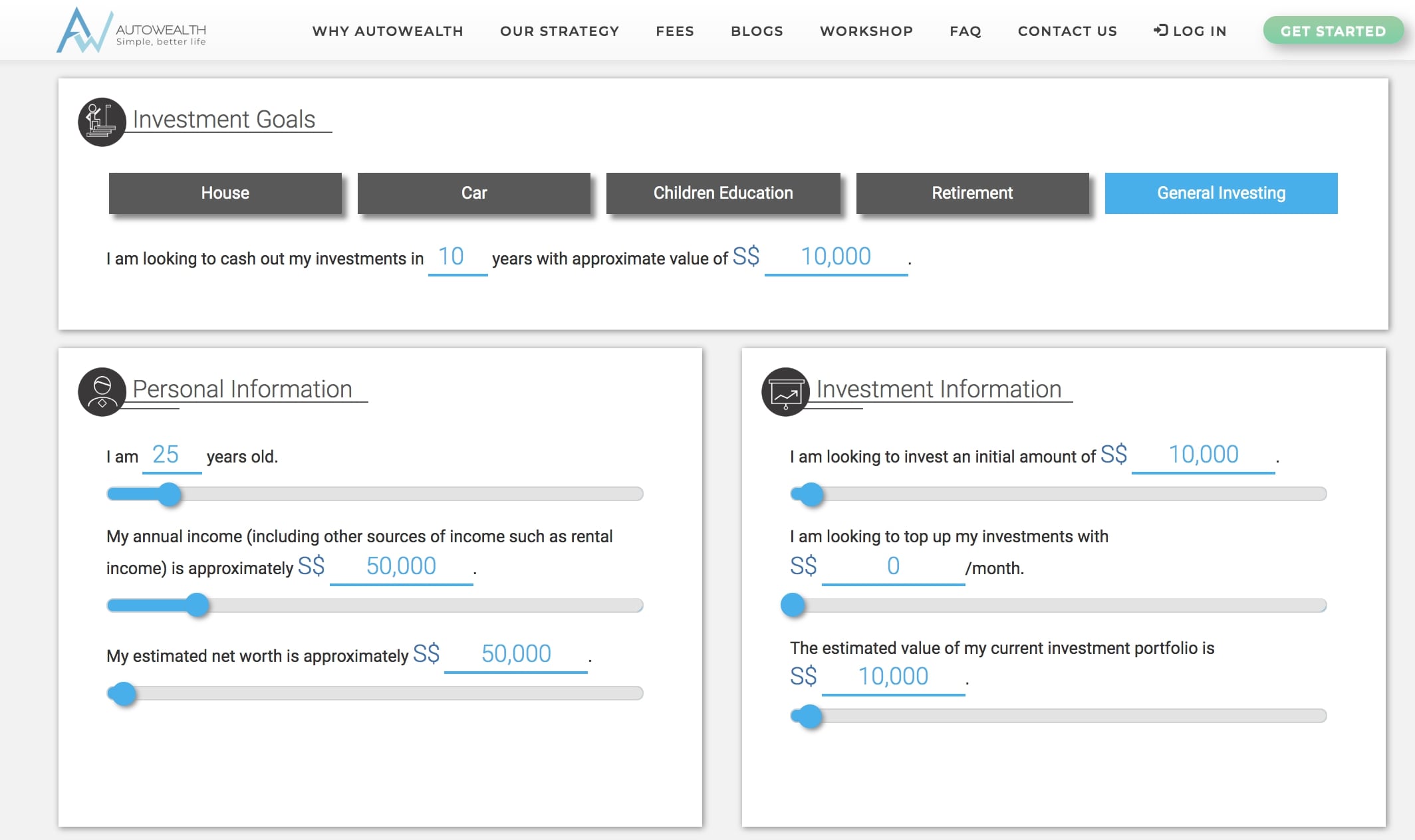Click the annual income slider handle
Screen dimensions: 1415x840
click(197, 605)
